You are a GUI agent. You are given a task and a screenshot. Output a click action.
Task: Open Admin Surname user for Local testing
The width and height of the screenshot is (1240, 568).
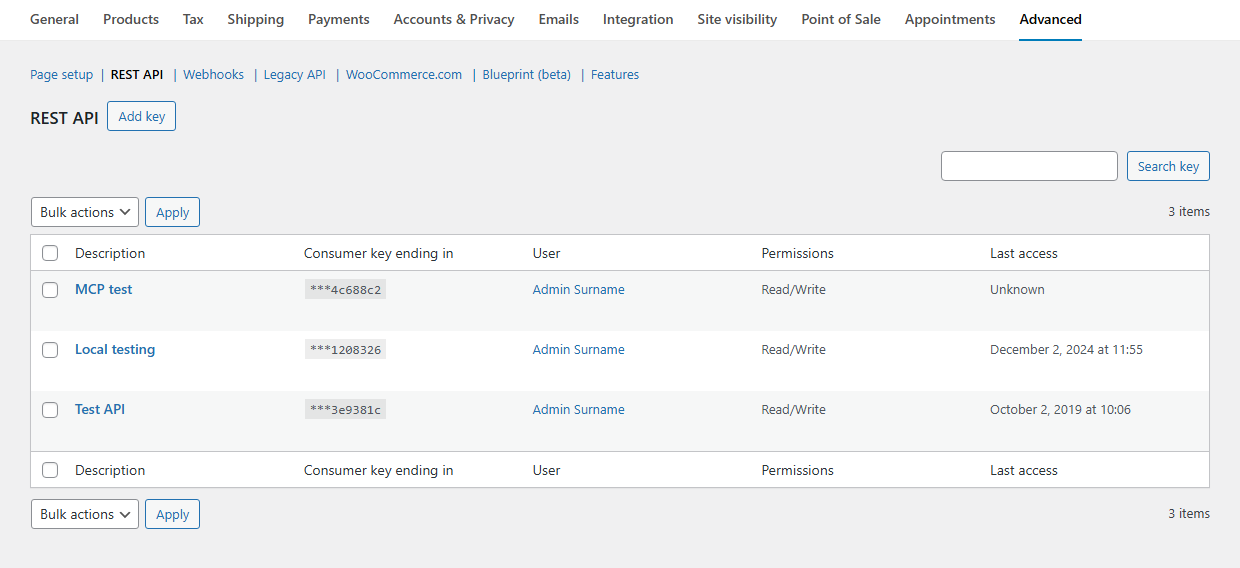coord(578,349)
